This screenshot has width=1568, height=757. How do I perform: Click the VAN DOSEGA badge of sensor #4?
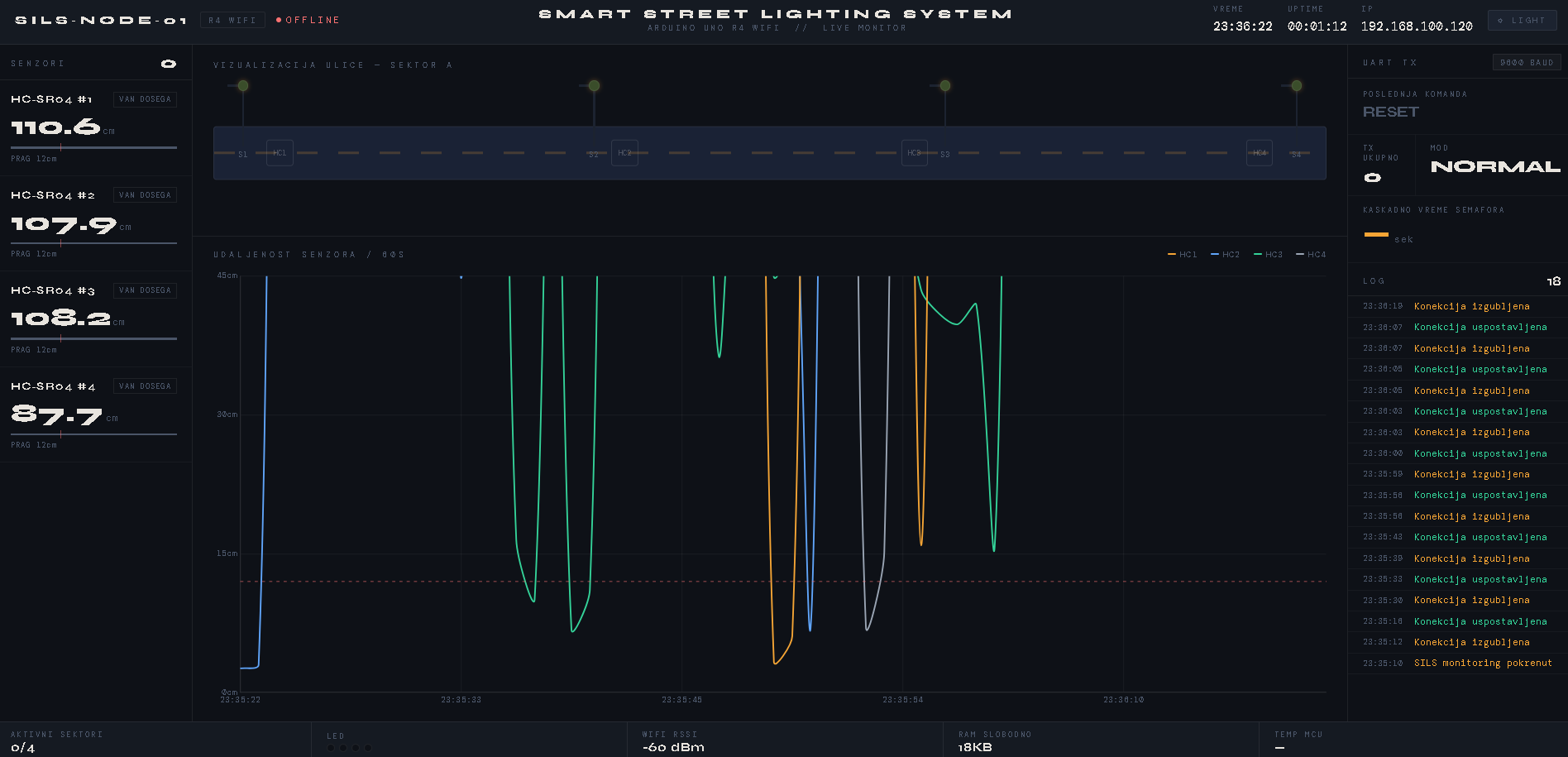click(x=145, y=386)
